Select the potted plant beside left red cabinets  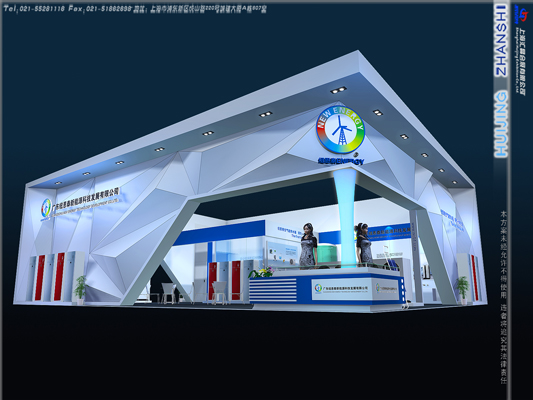pos(81,290)
